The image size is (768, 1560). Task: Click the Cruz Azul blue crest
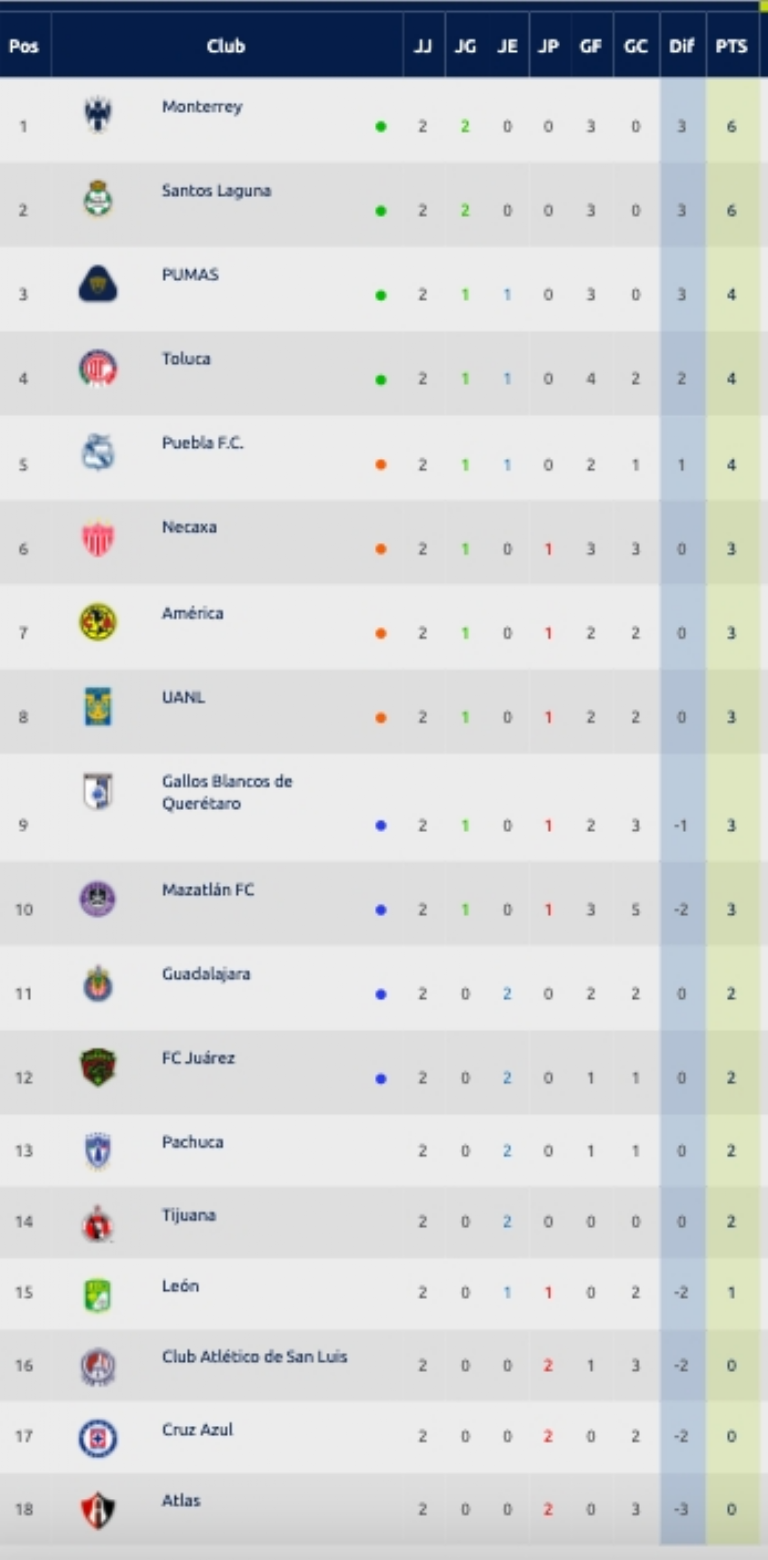[98, 1438]
